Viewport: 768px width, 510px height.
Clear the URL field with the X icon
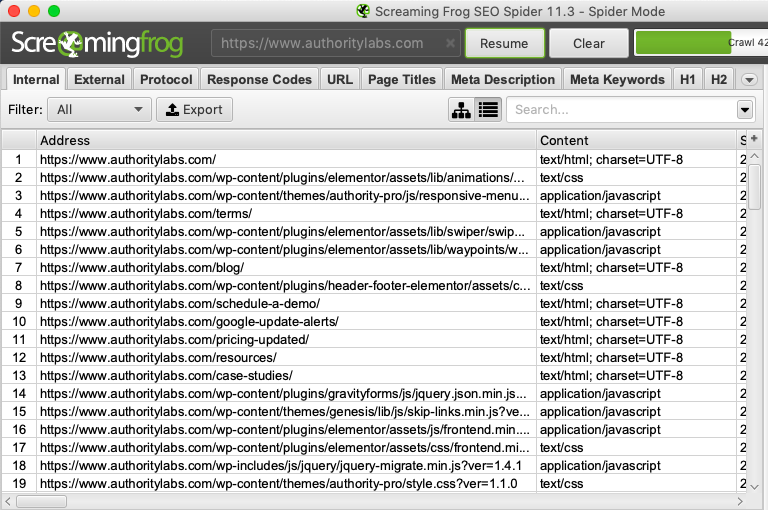(x=450, y=43)
